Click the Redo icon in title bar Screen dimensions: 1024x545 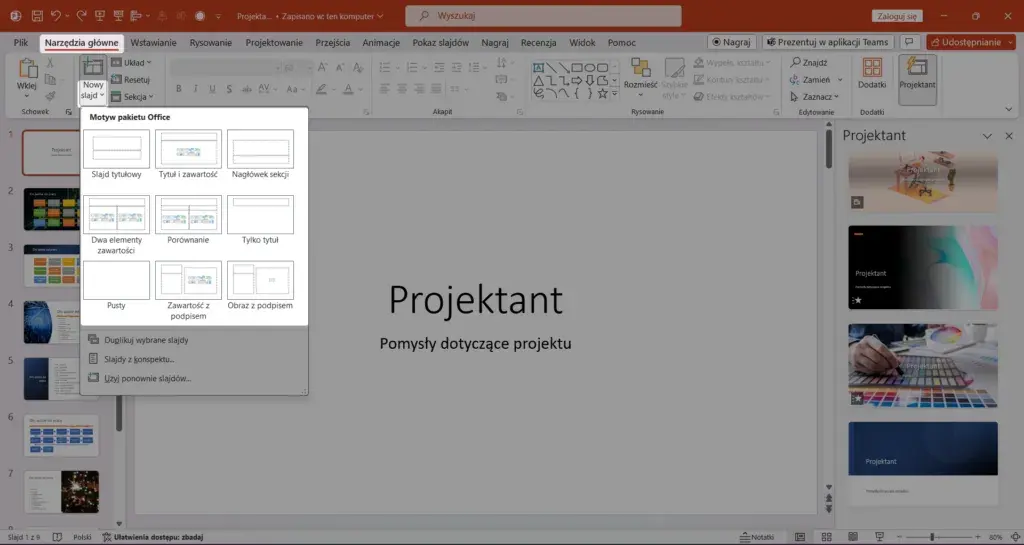tap(82, 16)
